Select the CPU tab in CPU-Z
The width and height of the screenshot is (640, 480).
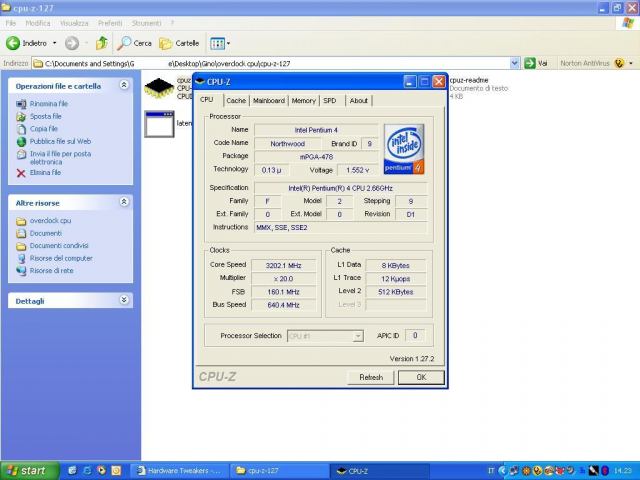(x=207, y=100)
